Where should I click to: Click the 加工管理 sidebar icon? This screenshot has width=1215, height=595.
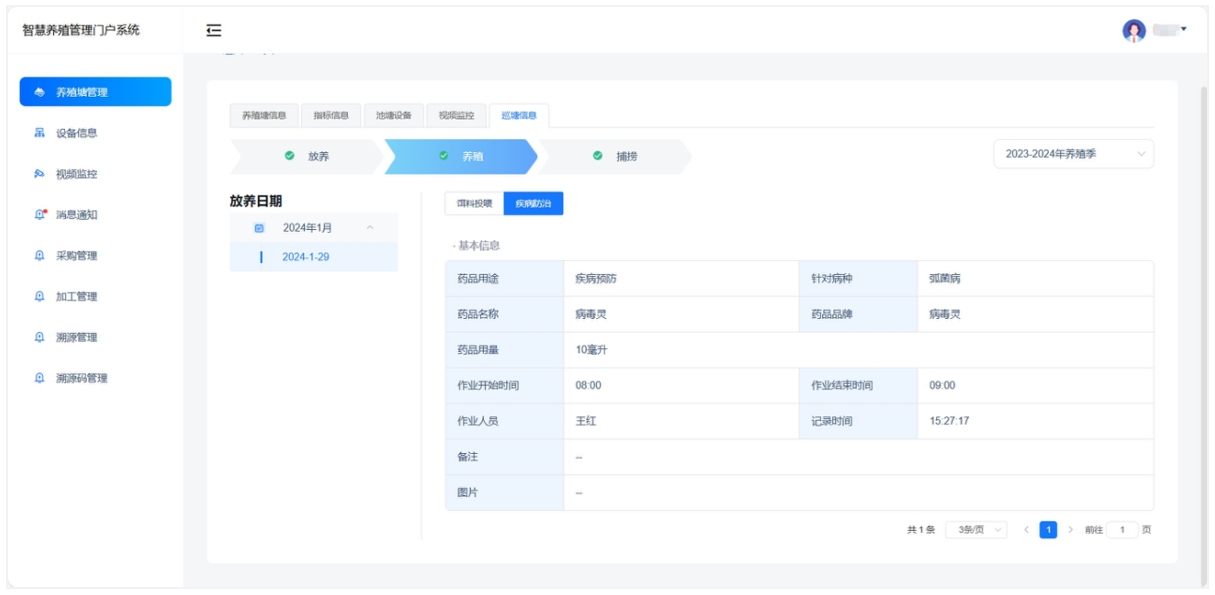[39, 297]
